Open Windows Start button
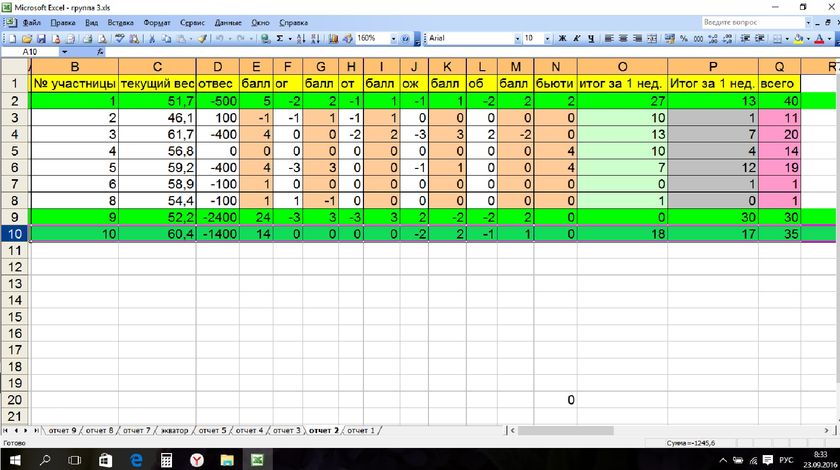Screen dimensions: 840x470 15,460
